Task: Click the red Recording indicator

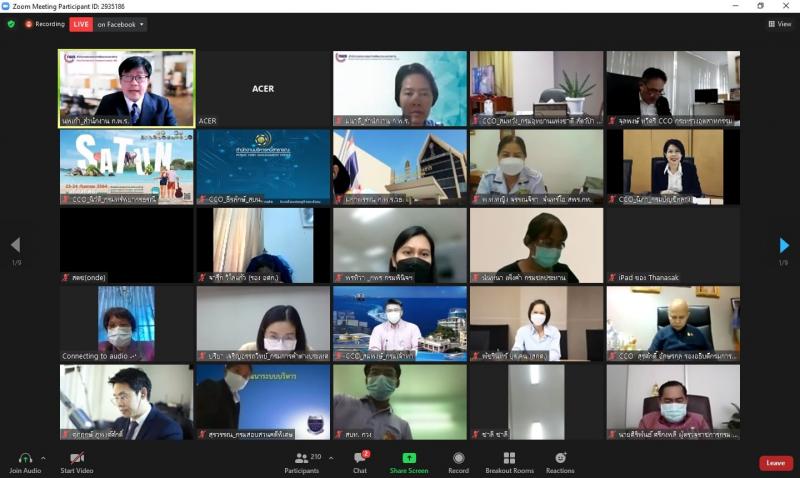Action: 45,24
